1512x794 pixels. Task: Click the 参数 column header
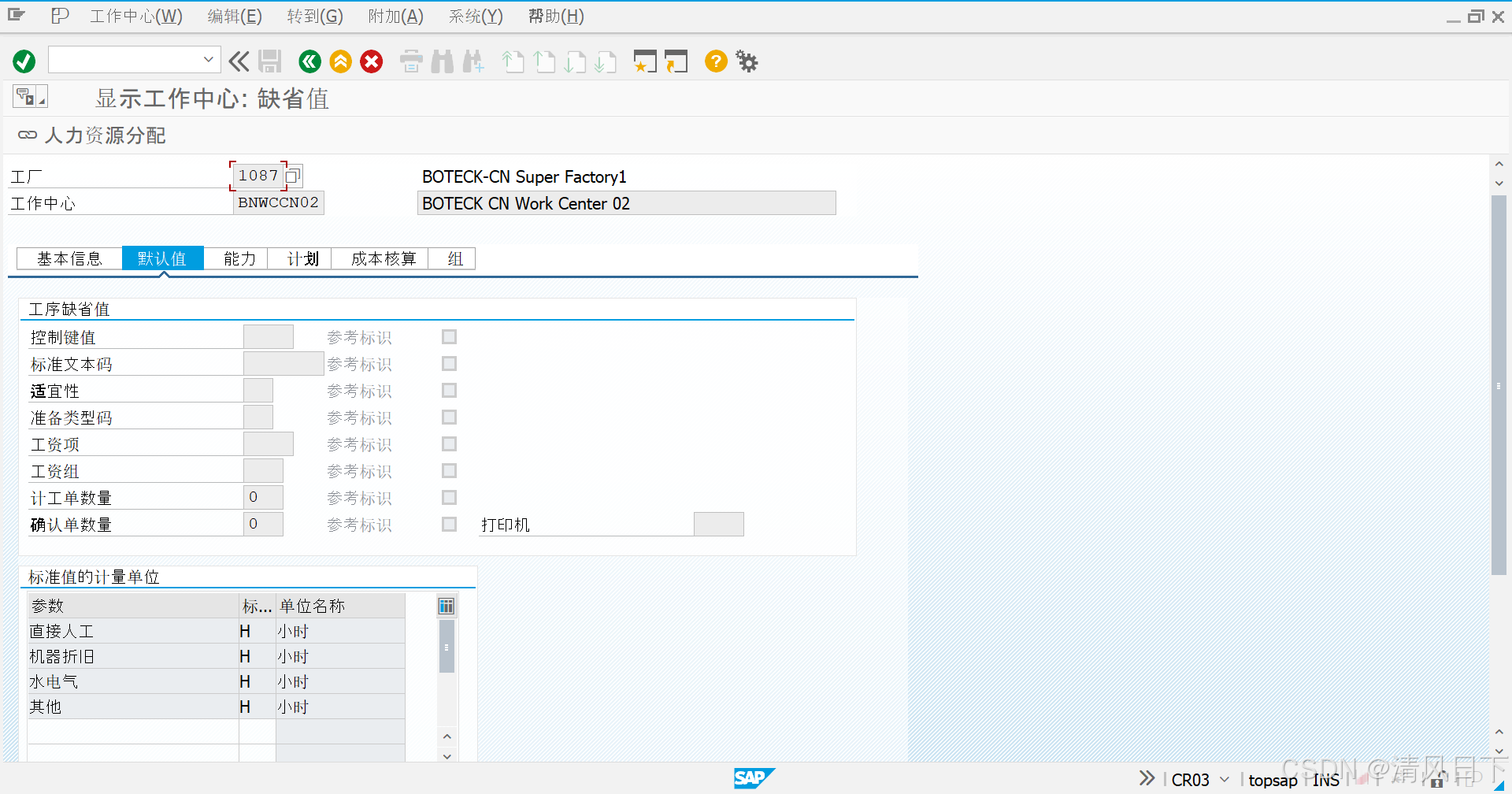133,606
